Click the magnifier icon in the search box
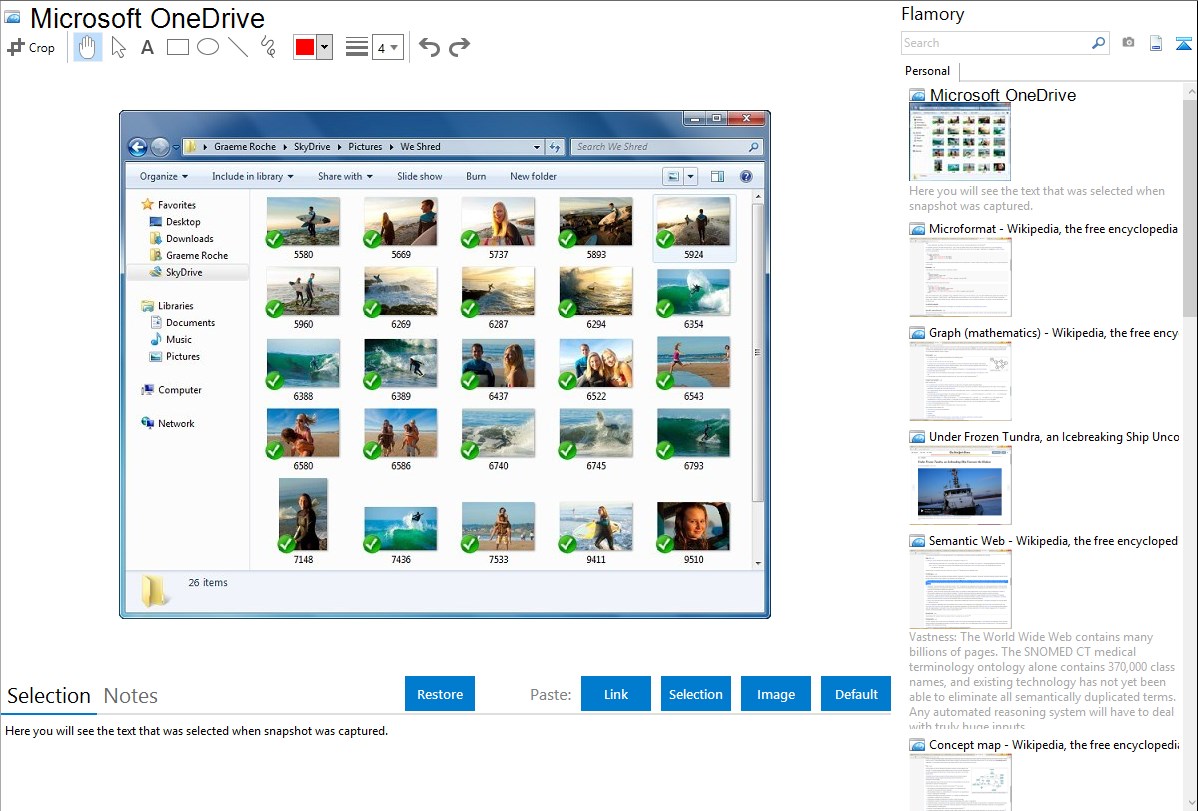This screenshot has height=811, width=1198. [x=1098, y=43]
